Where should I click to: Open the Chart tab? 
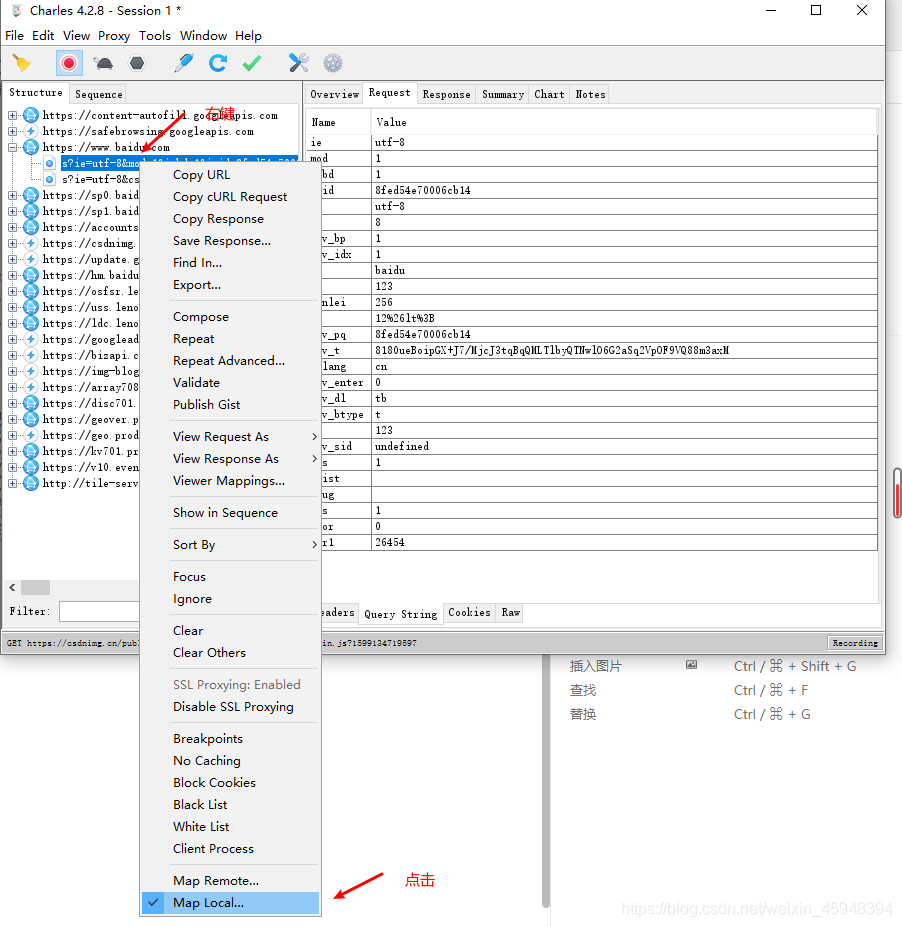[x=549, y=94]
